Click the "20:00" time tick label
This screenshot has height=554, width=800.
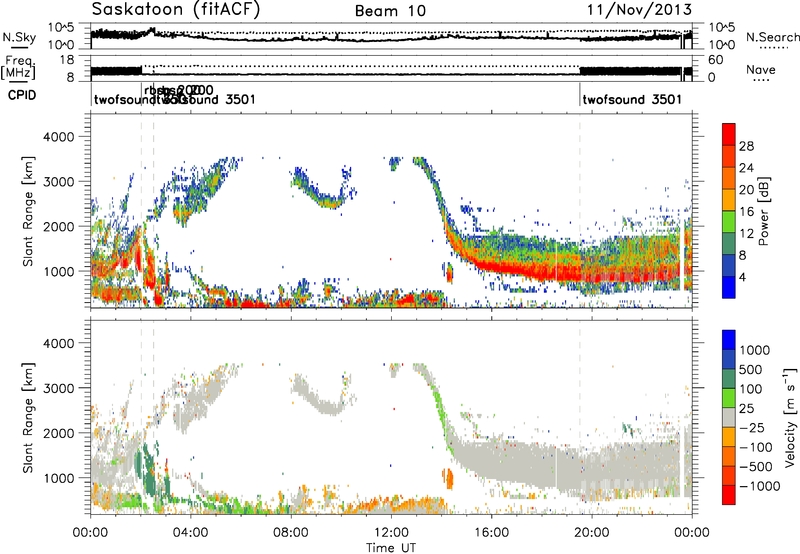[591, 533]
